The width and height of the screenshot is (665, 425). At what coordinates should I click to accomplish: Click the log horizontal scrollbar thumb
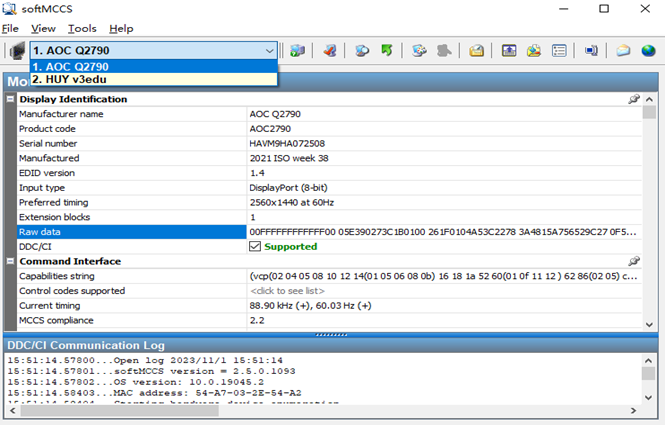click(x=120, y=411)
